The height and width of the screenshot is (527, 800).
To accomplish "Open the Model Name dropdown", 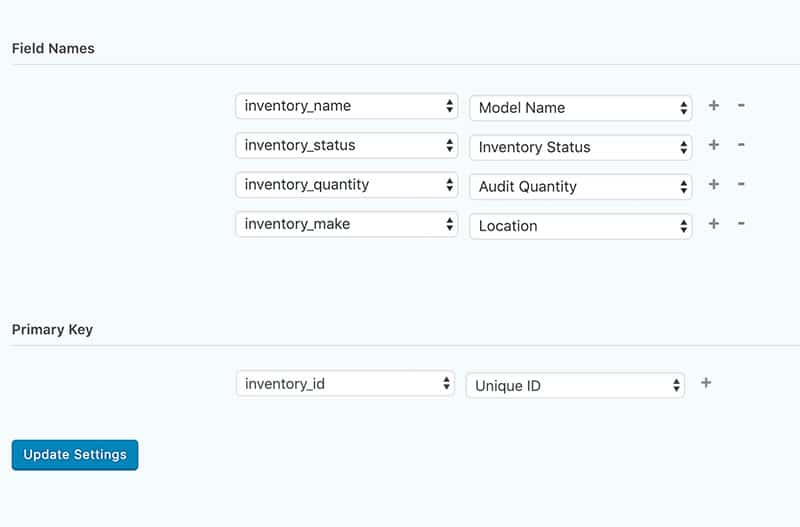I will click(x=581, y=108).
